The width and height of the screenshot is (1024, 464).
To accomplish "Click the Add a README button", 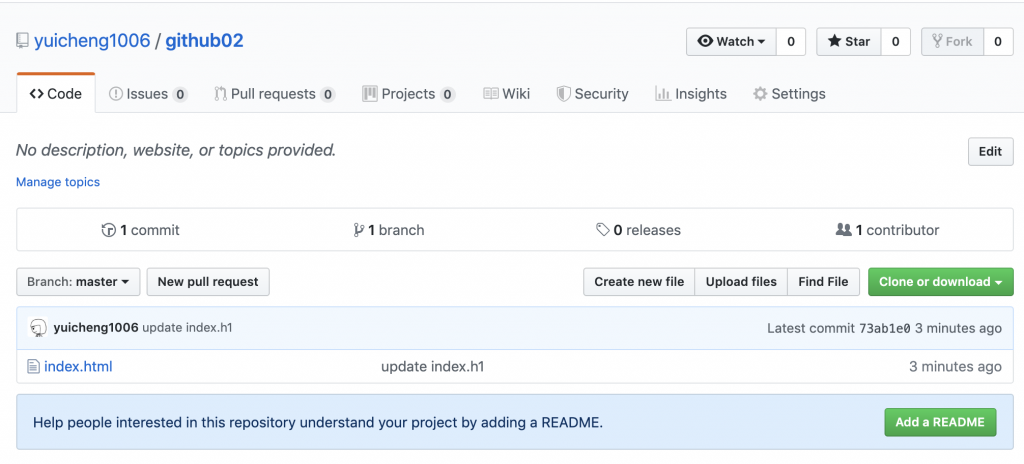I will coord(940,422).
